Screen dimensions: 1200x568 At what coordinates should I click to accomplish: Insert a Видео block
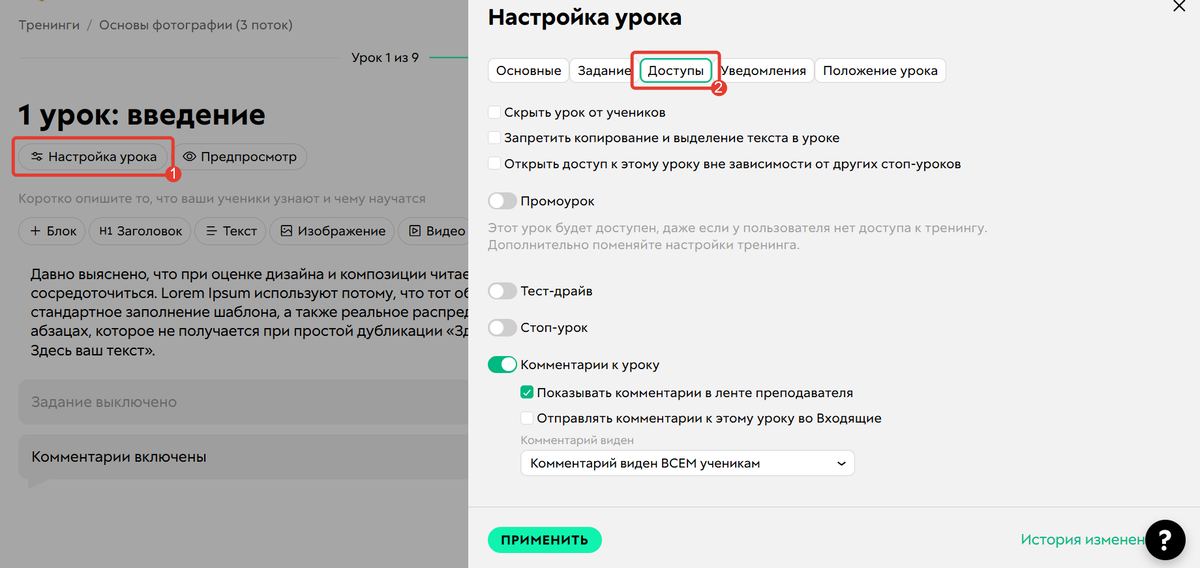[434, 231]
